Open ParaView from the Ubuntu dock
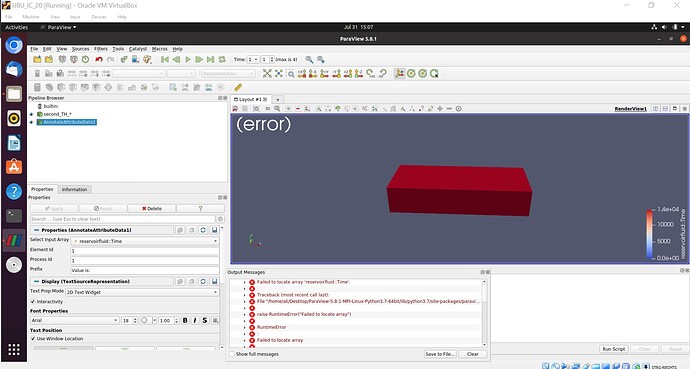Screen dimensions: 690x369 14,241
